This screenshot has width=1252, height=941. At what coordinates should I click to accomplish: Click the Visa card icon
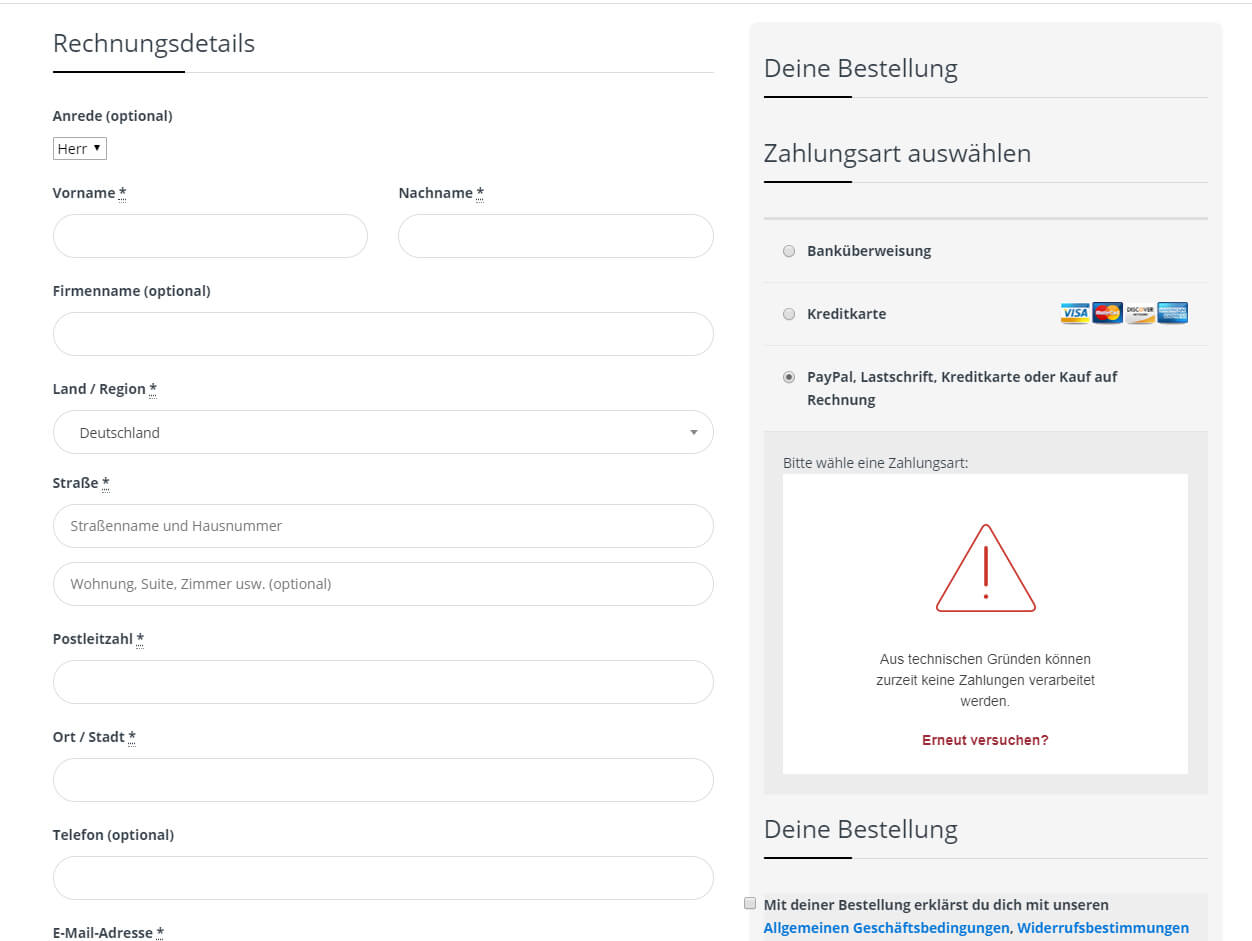(1075, 314)
